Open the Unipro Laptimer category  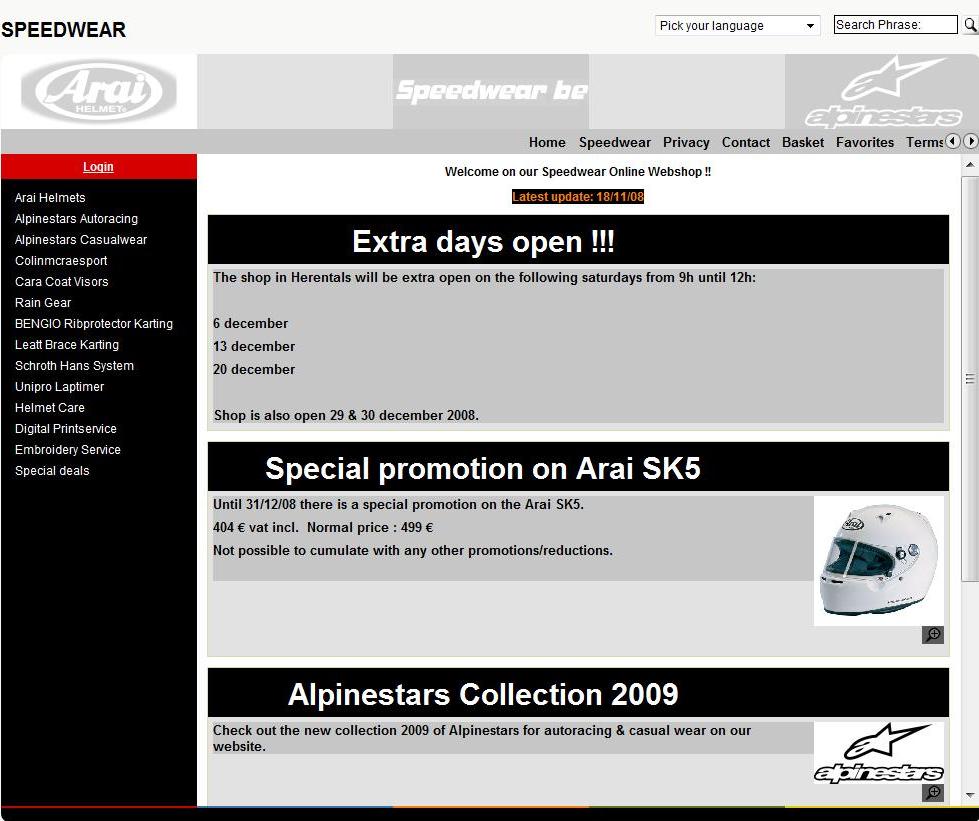click(59, 386)
